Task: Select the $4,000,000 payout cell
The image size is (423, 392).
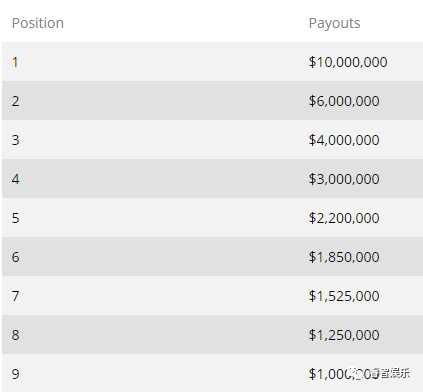Action: point(344,140)
